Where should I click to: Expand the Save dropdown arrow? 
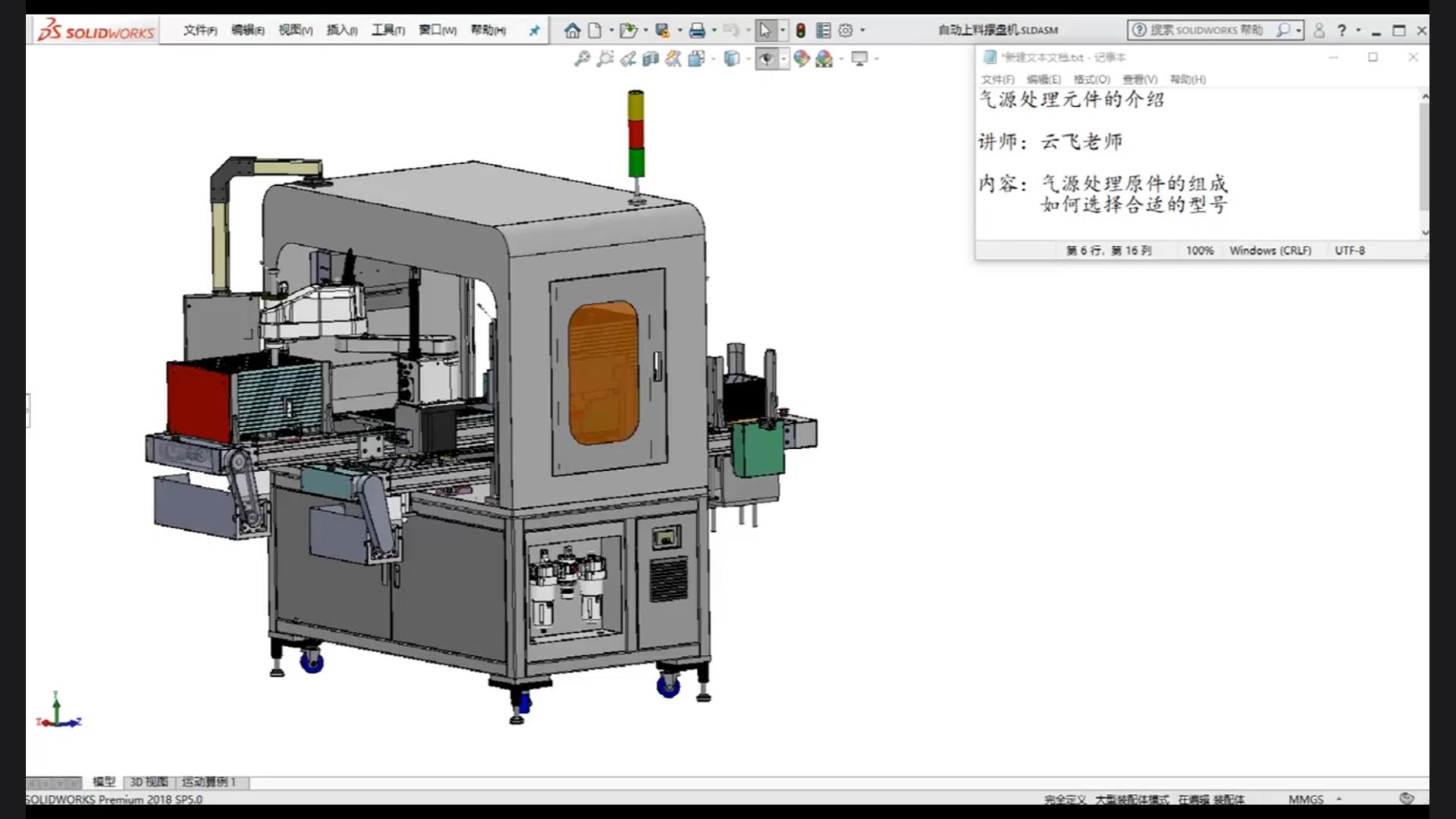pos(679,30)
